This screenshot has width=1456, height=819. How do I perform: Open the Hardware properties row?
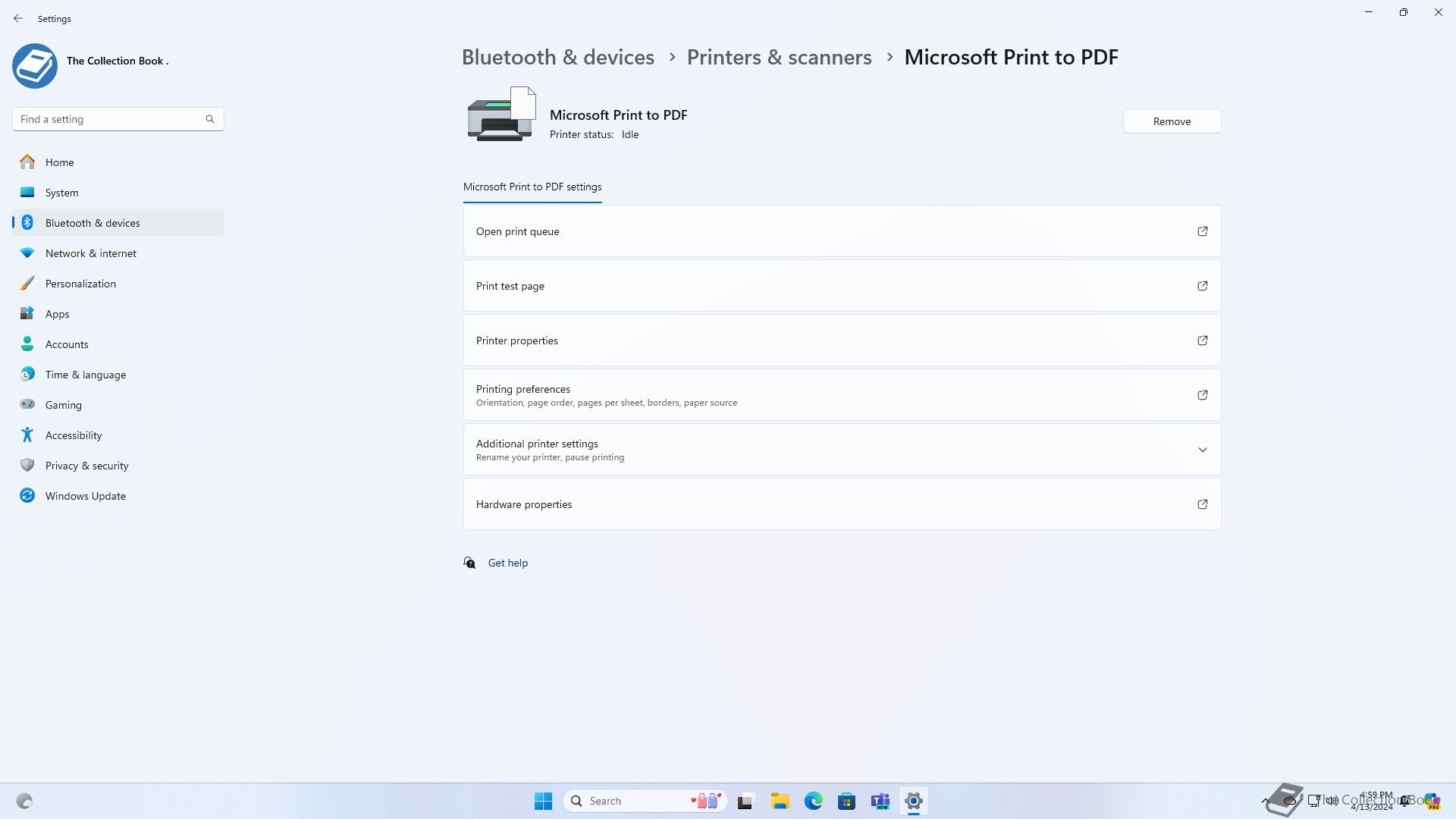[842, 504]
